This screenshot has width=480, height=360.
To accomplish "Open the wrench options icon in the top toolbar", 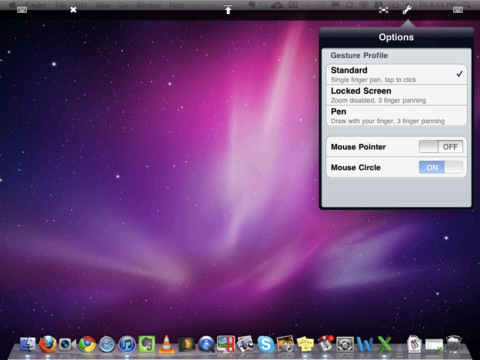I will pos(407,10).
